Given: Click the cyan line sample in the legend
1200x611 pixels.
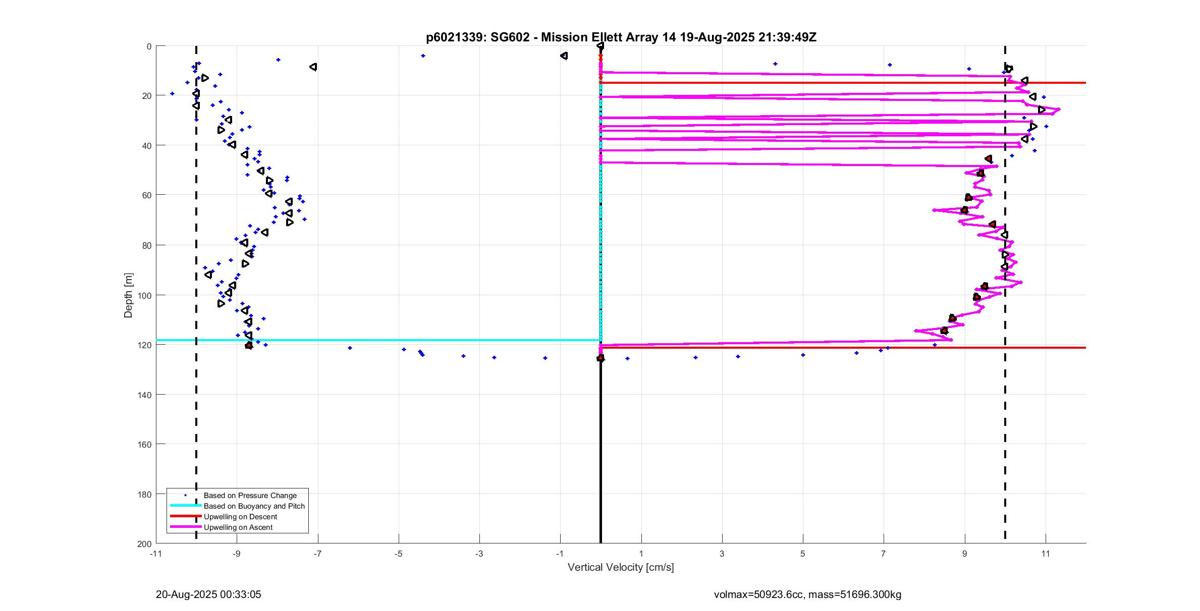Looking at the screenshot, I should coord(185,506).
